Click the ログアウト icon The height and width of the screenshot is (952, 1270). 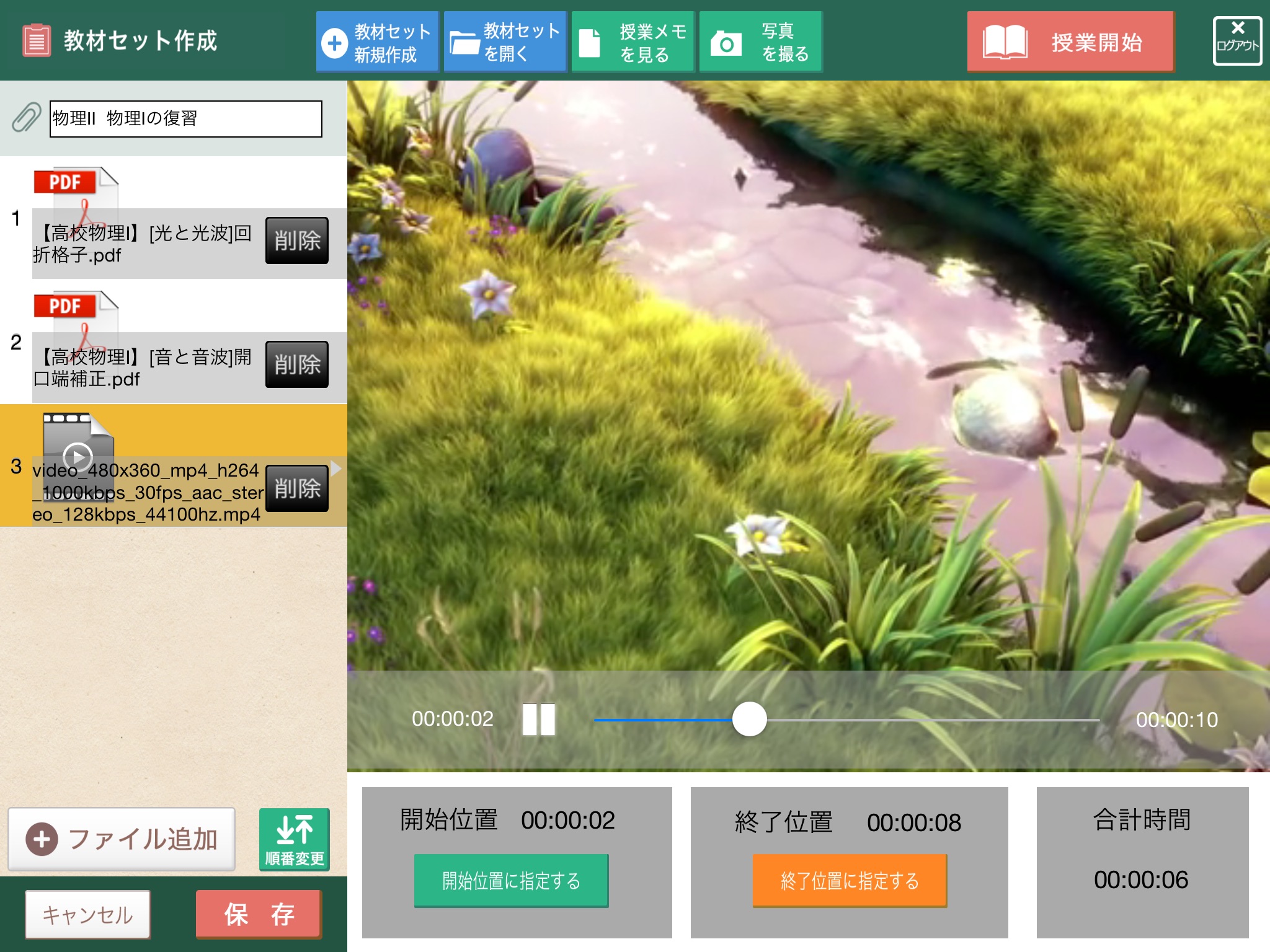click(1237, 41)
